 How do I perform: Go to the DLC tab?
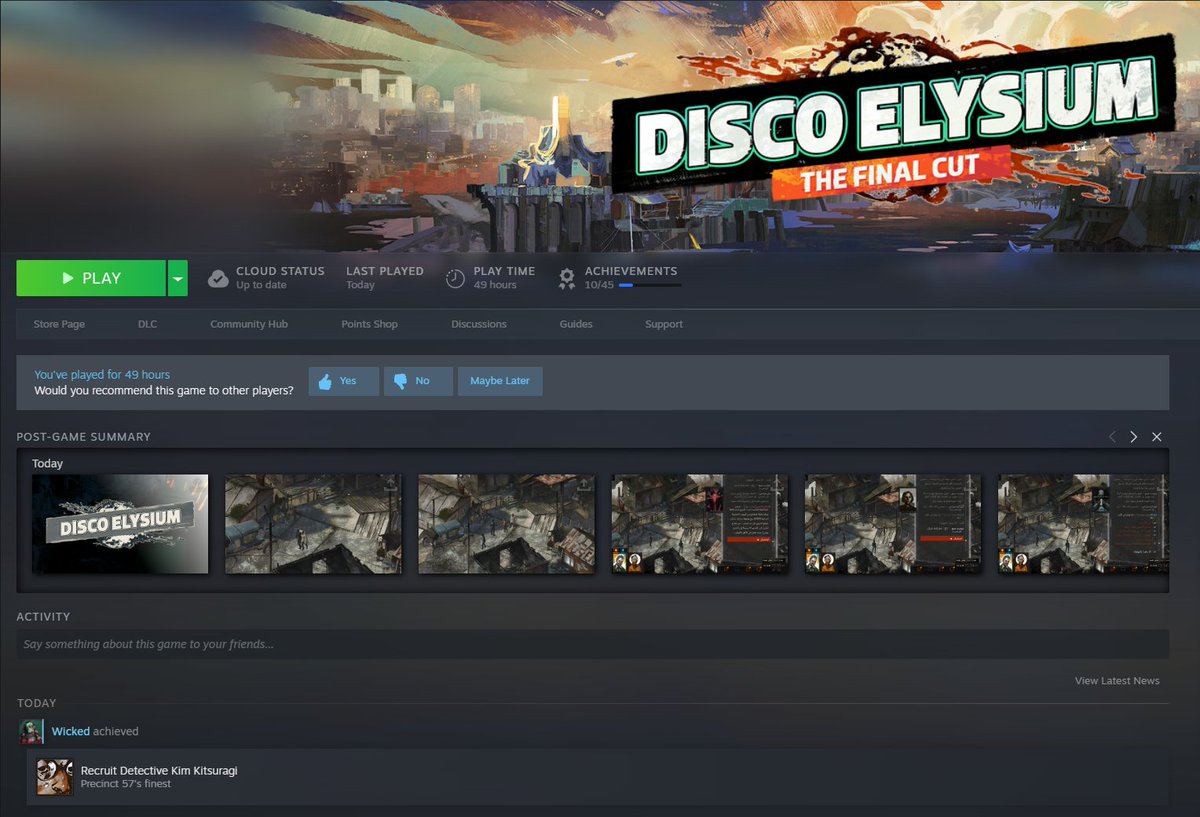[148, 324]
